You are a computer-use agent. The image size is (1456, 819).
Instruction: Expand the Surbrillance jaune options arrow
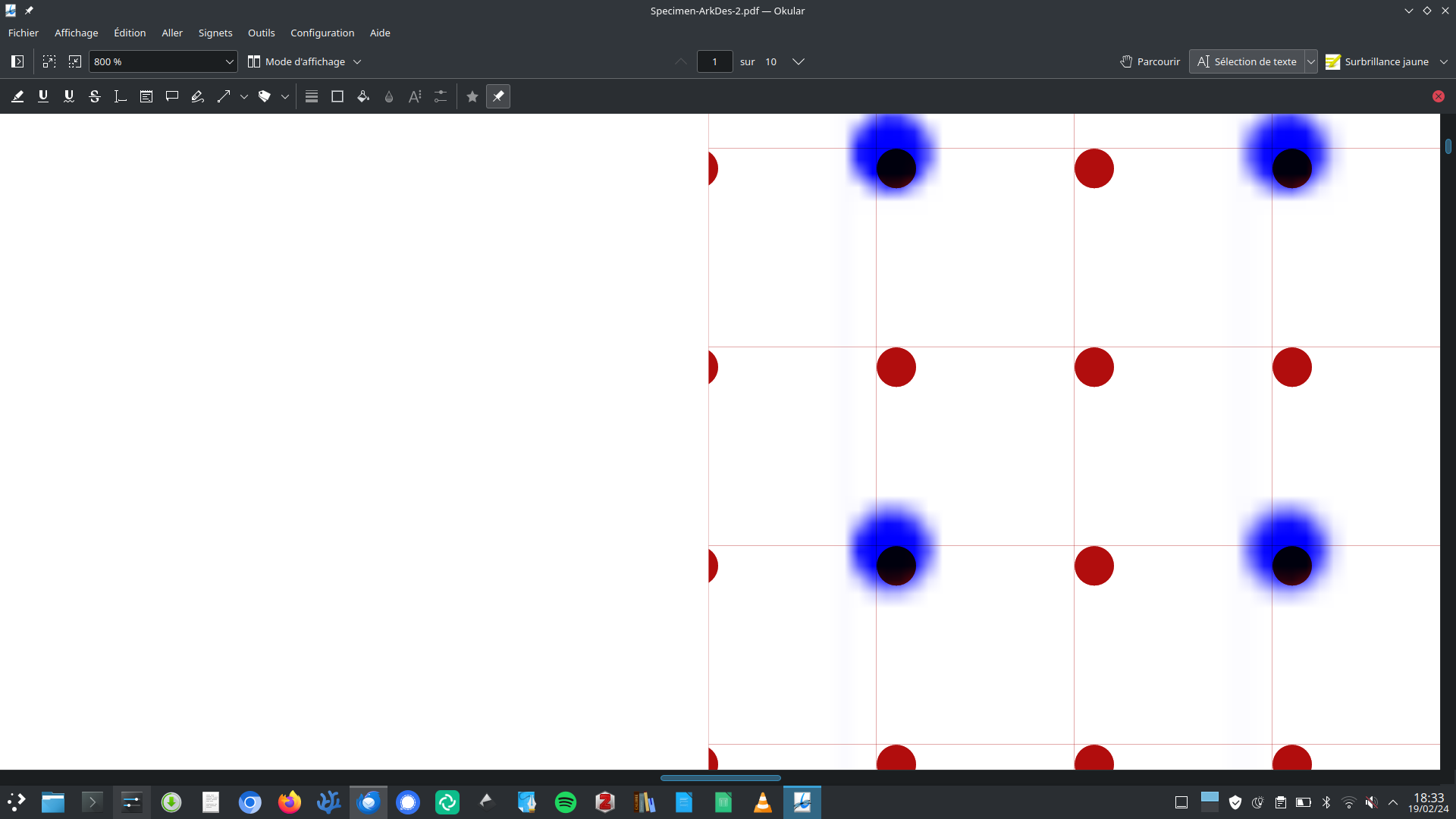tap(1444, 61)
